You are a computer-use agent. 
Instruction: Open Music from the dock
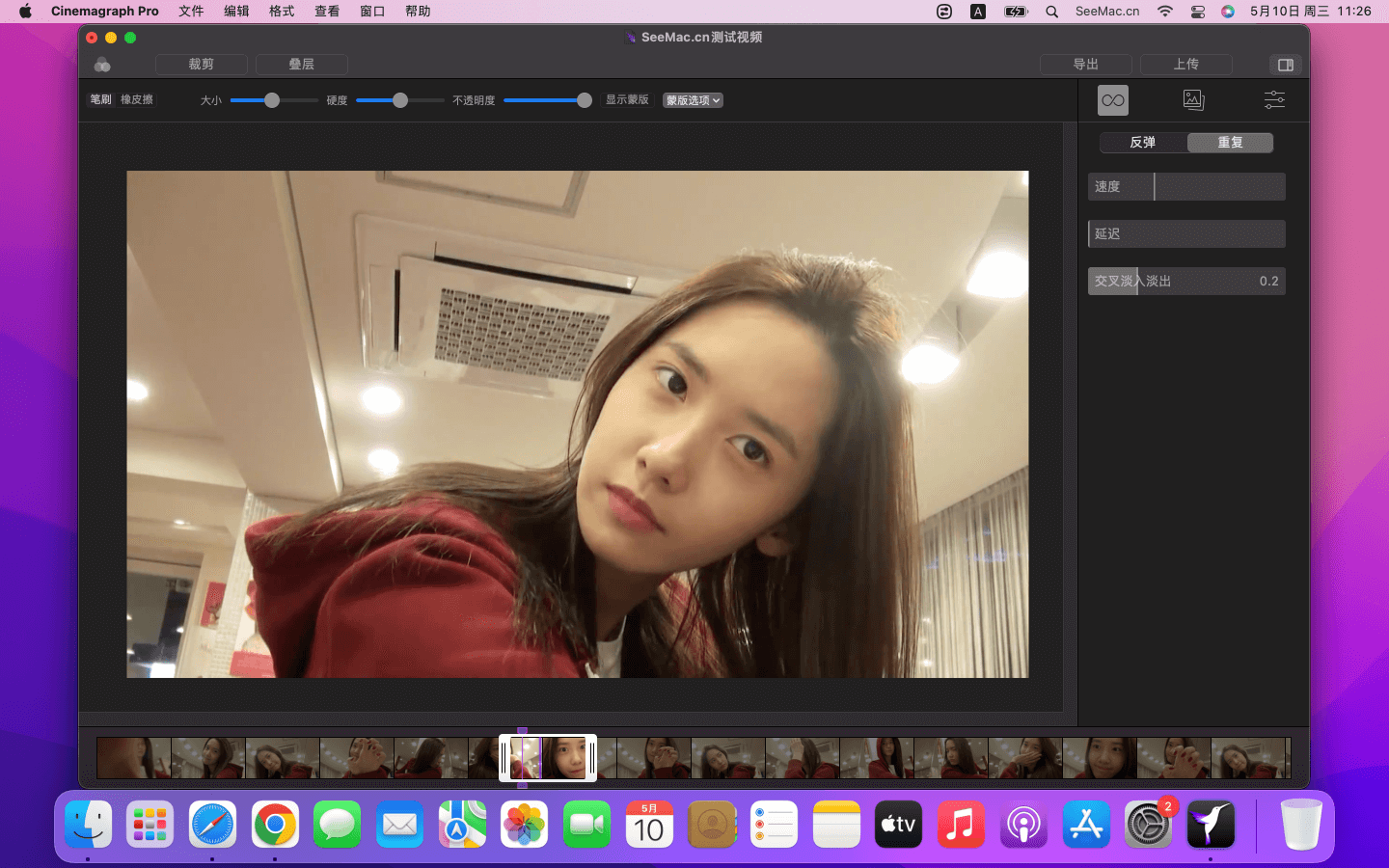961,825
